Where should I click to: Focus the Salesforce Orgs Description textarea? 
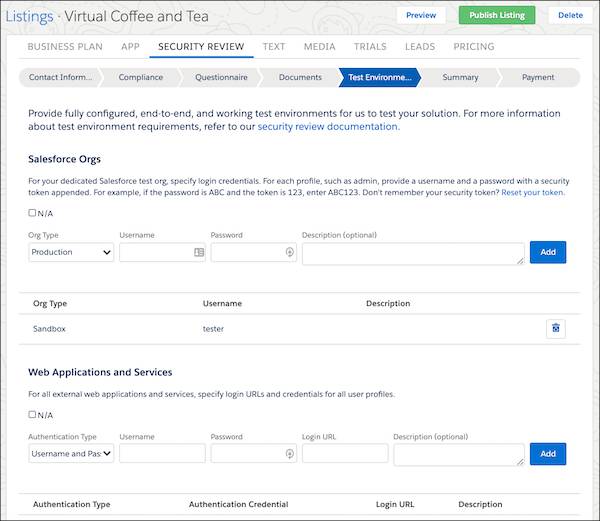(413, 254)
